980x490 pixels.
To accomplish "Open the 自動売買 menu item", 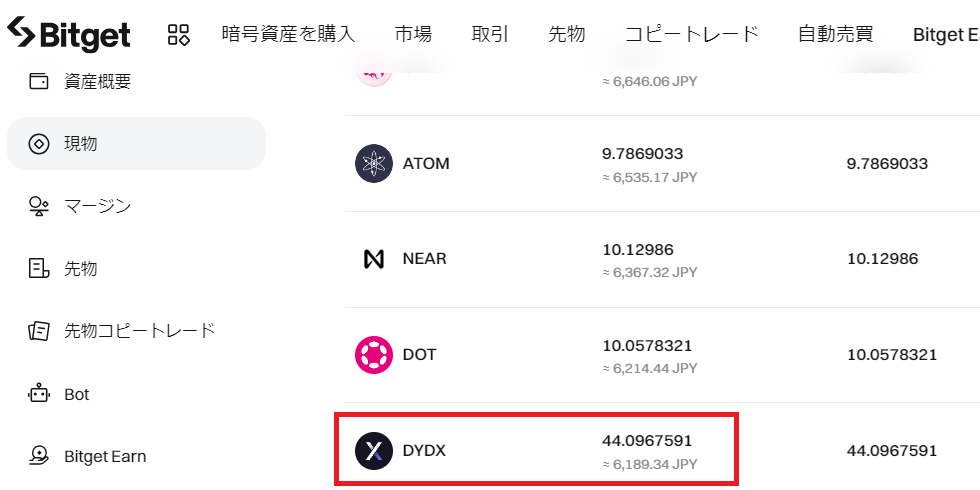I will pyautogui.click(x=836, y=34).
